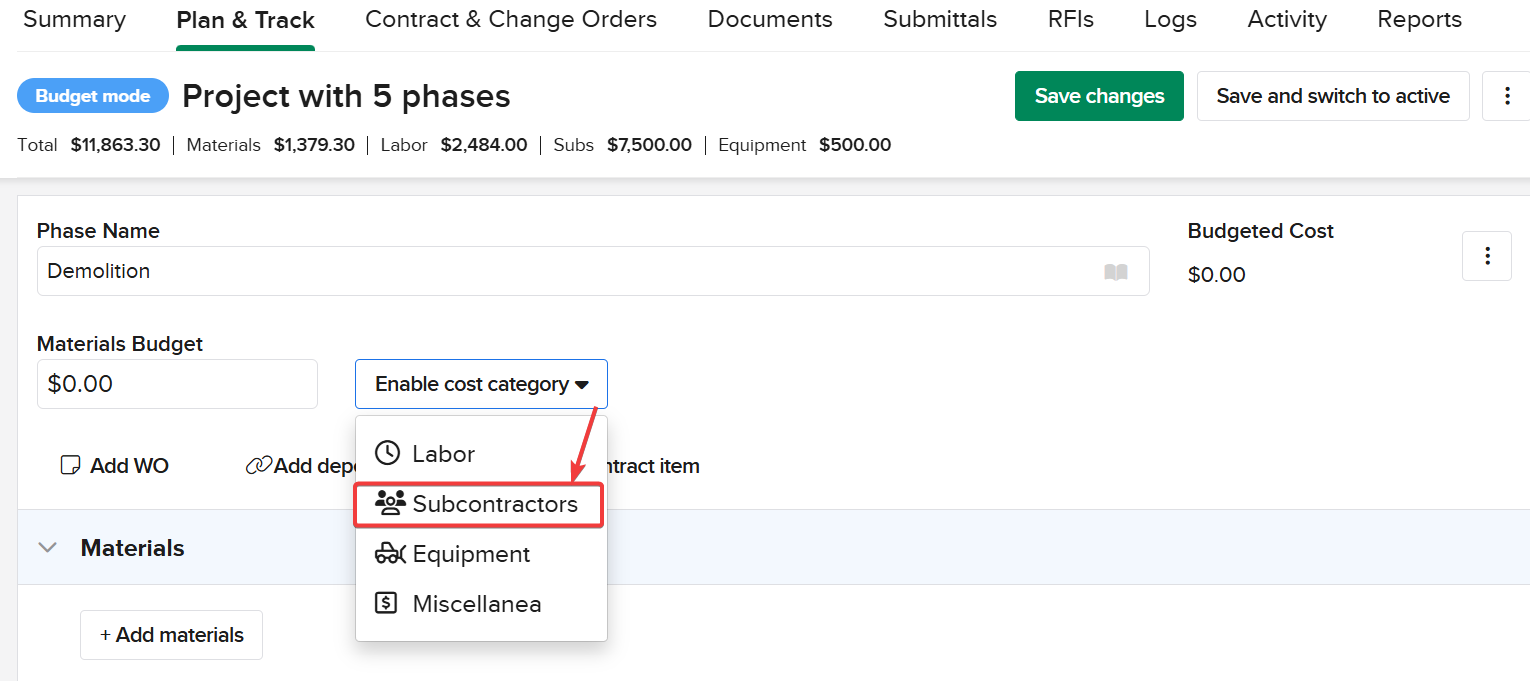This screenshot has width=1530, height=681.
Task: Open the Contract & Change Orders tab
Action: coord(511,20)
